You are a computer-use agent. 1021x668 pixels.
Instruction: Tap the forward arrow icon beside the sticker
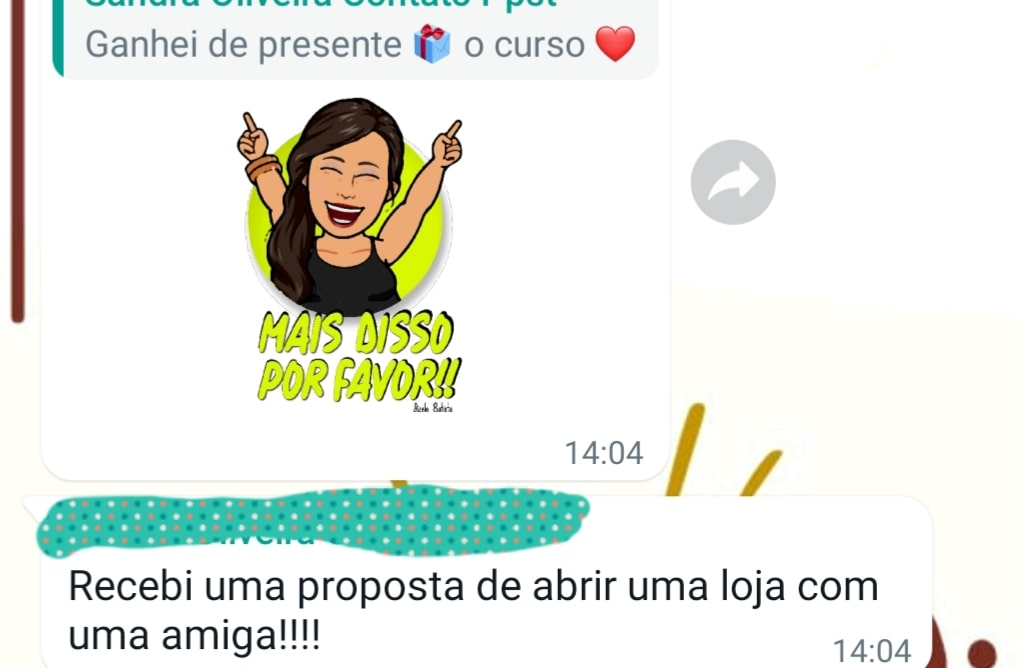733,182
